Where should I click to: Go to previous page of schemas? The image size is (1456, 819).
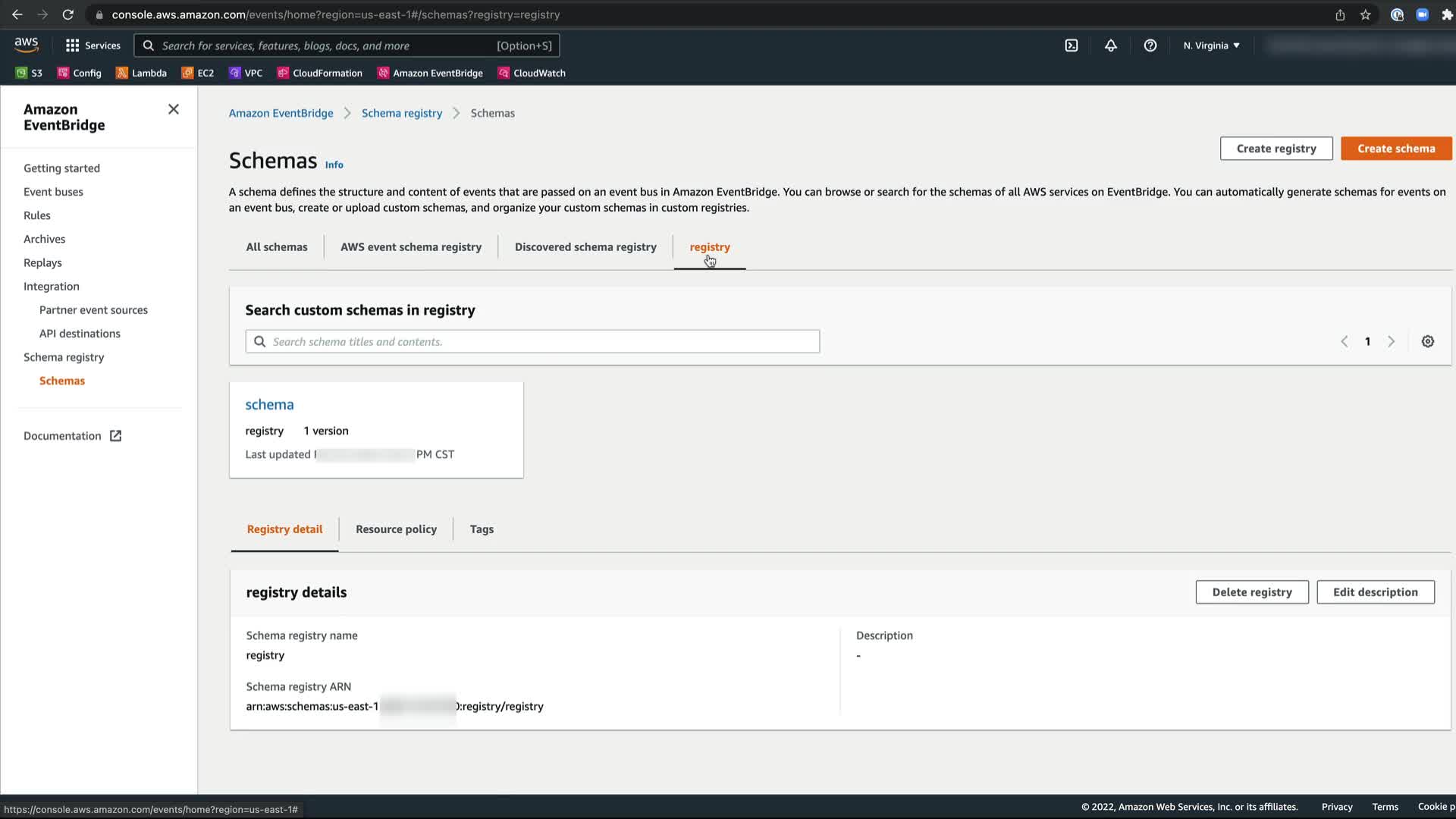point(1344,341)
